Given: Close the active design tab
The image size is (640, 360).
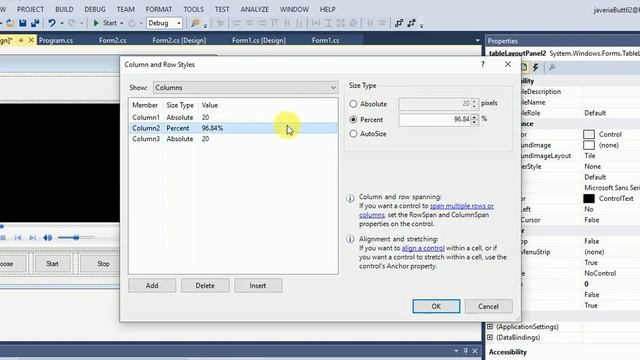Looking at the screenshot, I should (x=31, y=40).
